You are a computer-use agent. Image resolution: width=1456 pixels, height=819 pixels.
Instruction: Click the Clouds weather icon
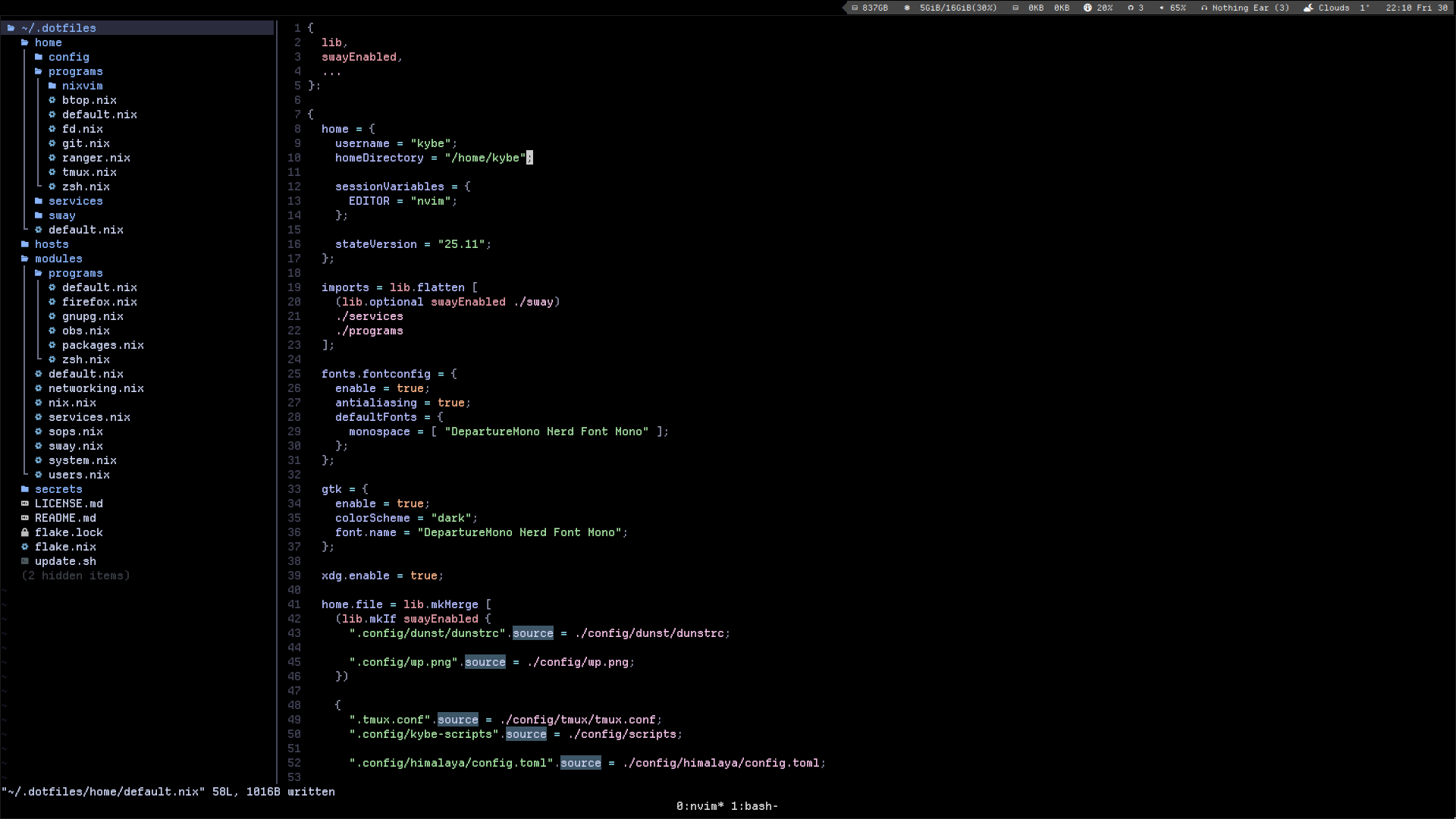tap(1308, 8)
